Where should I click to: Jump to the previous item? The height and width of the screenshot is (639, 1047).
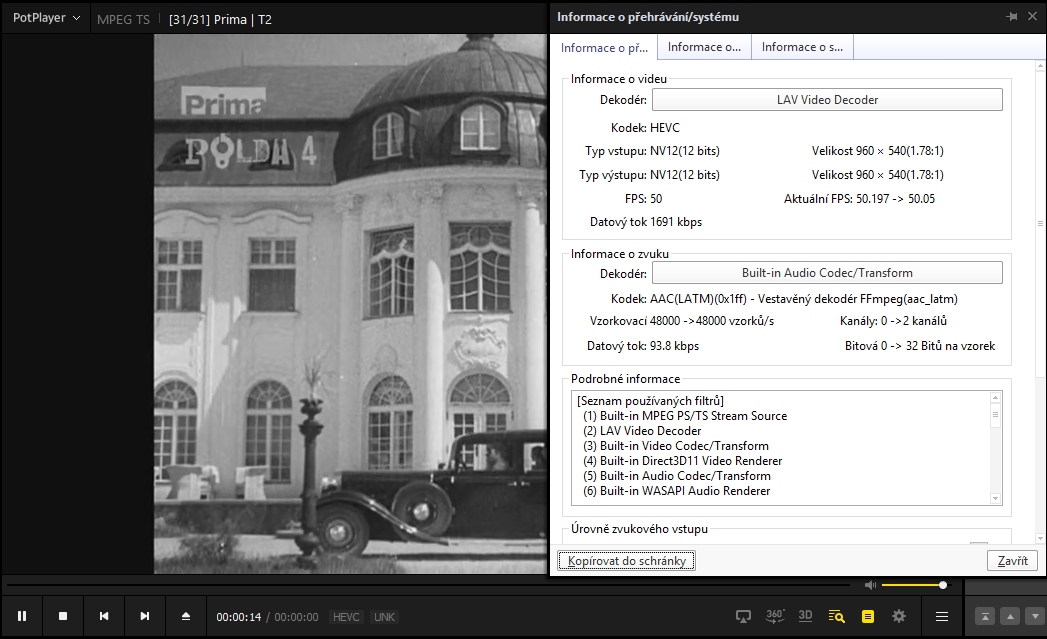(x=103, y=616)
